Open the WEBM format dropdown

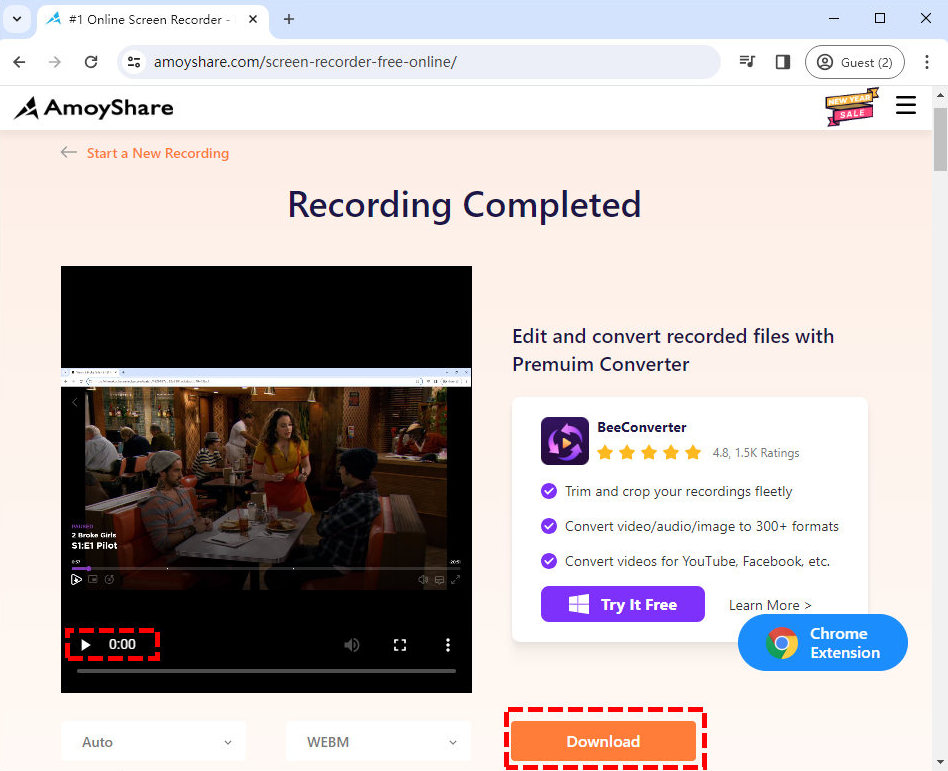[x=378, y=741]
